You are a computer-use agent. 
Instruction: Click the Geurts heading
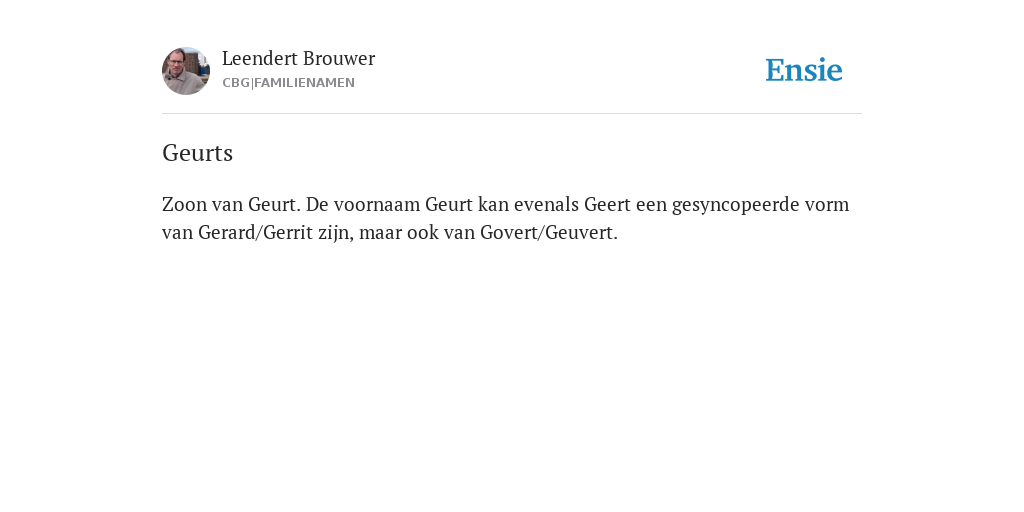point(197,153)
